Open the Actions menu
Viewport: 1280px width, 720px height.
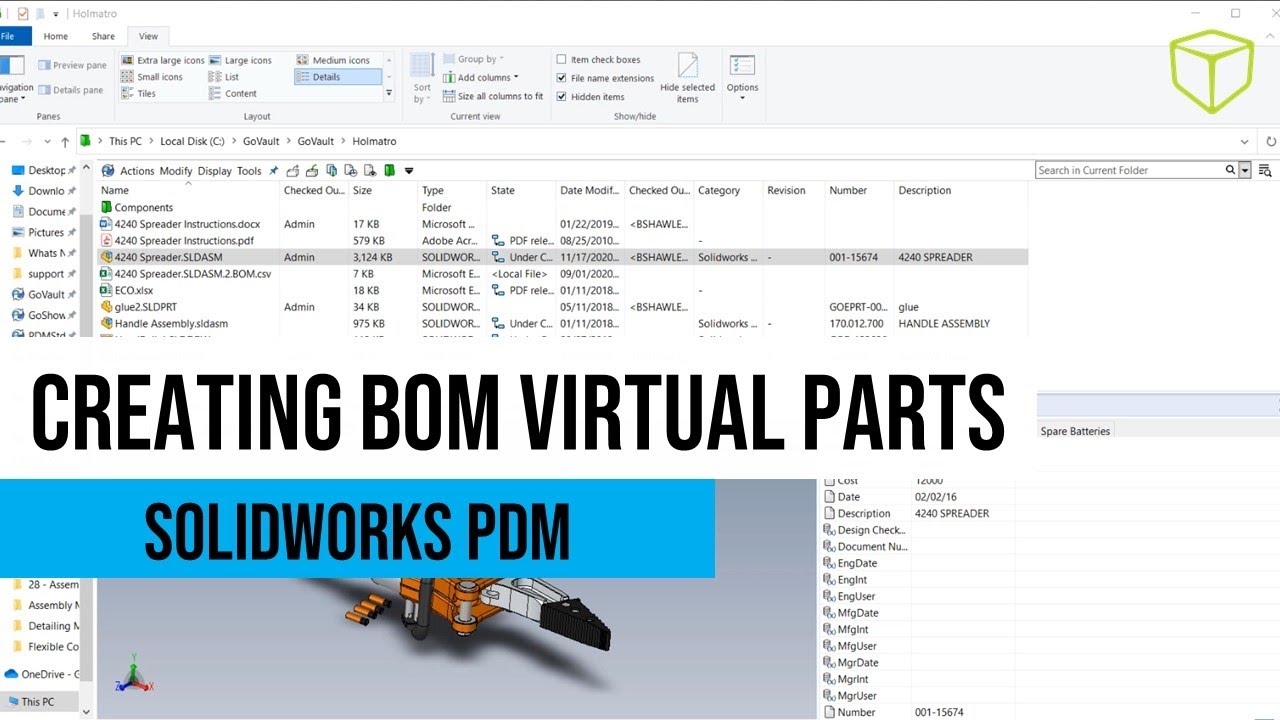click(x=137, y=171)
